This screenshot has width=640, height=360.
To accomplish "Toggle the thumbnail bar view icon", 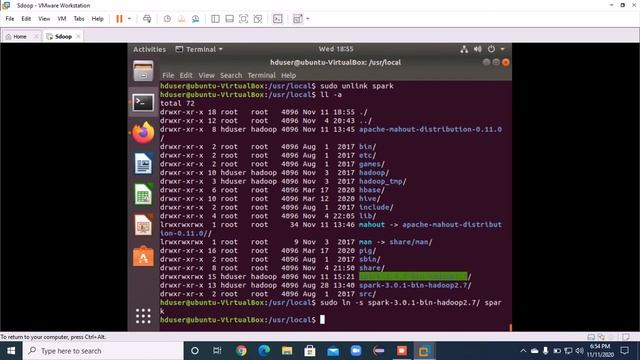I will coord(229,19).
